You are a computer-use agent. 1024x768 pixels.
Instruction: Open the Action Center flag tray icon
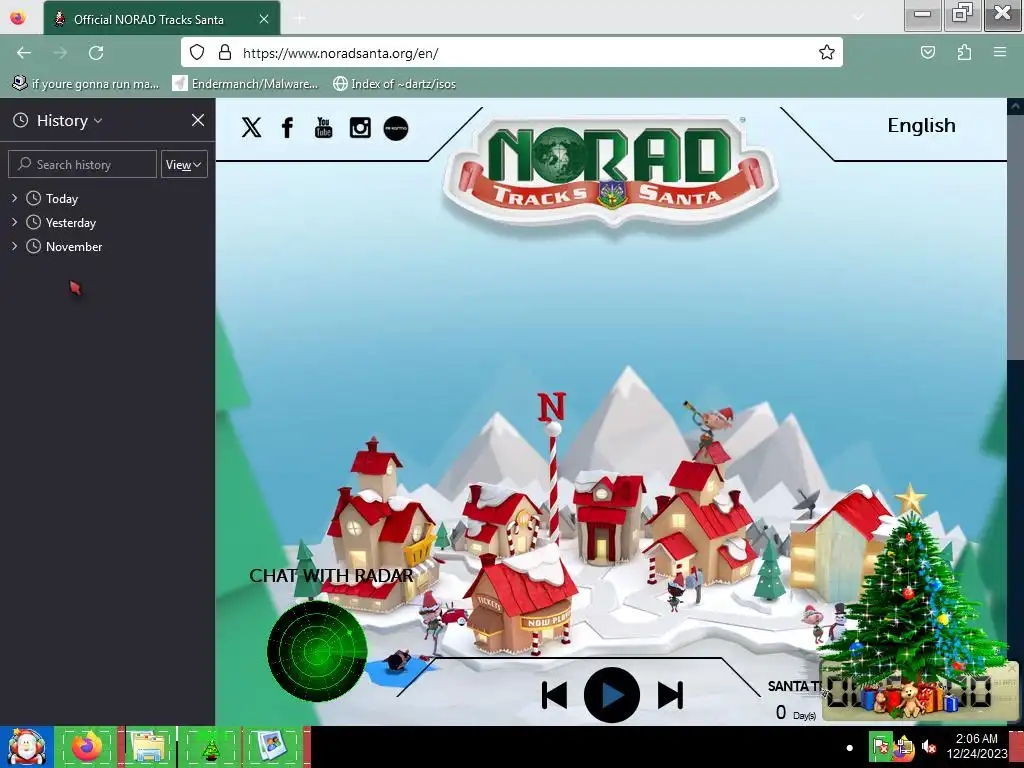point(880,746)
